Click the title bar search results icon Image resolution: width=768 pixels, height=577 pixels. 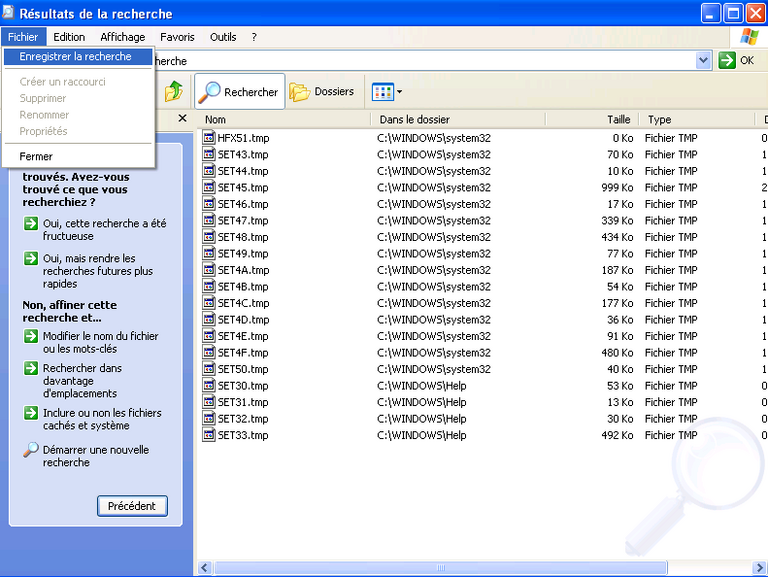click(8, 12)
